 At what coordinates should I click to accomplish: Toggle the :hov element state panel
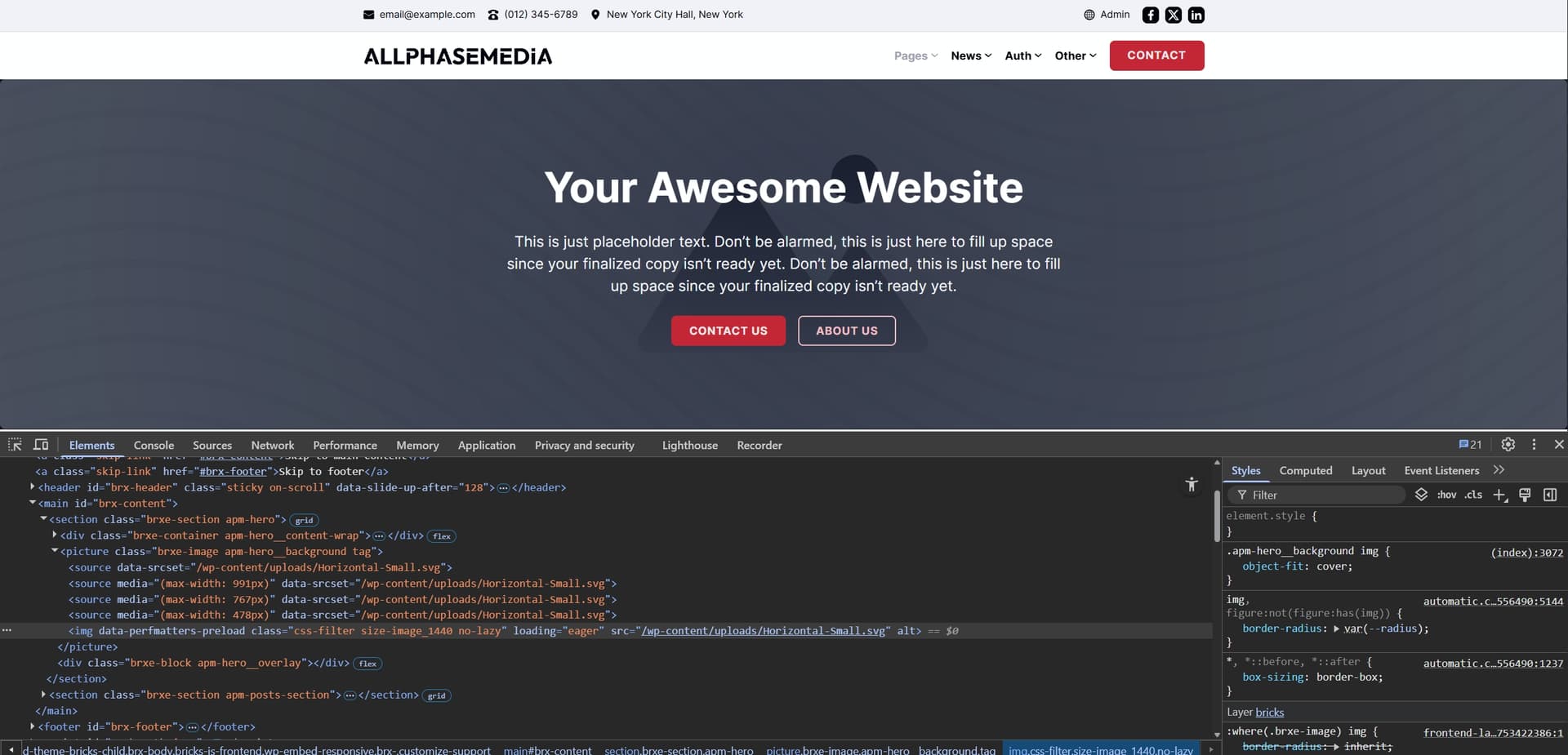(1446, 495)
